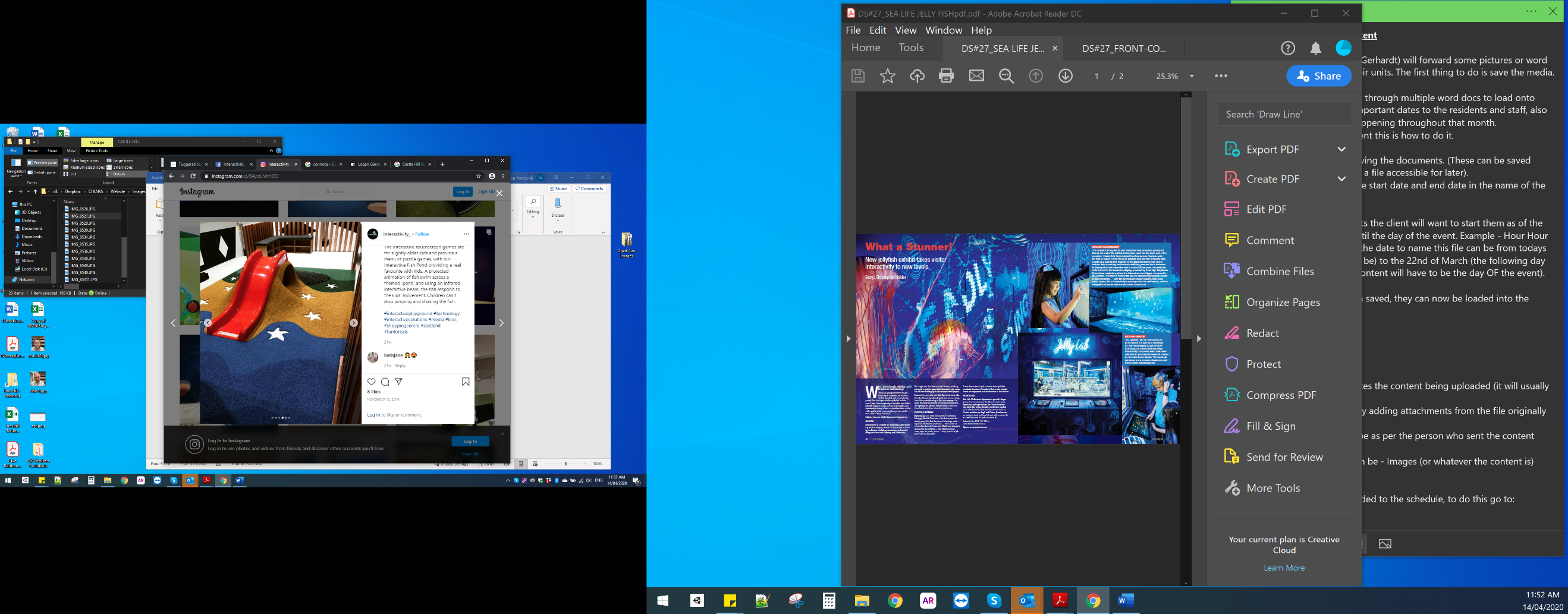Open the View menu in Acrobat

click(x=905, y=30)
